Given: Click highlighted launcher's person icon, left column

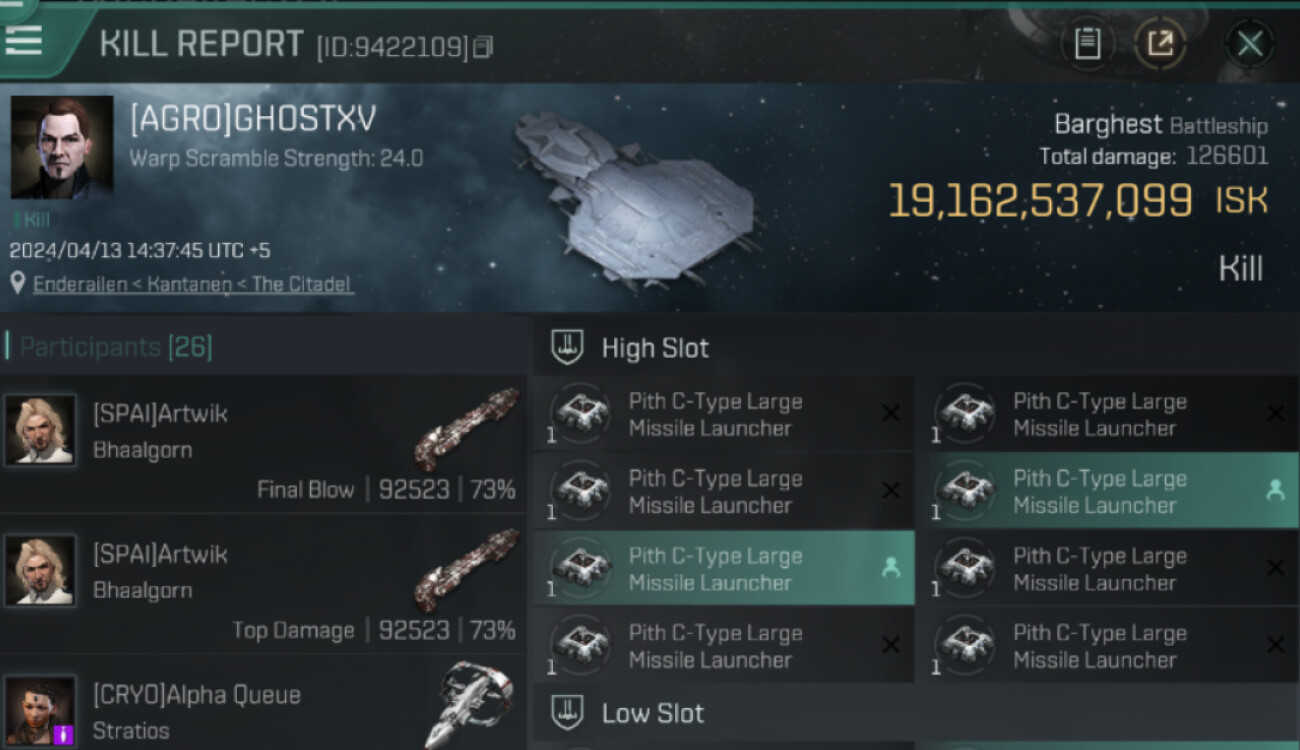Looking at the screenshot, I should (x=891, y=567).
